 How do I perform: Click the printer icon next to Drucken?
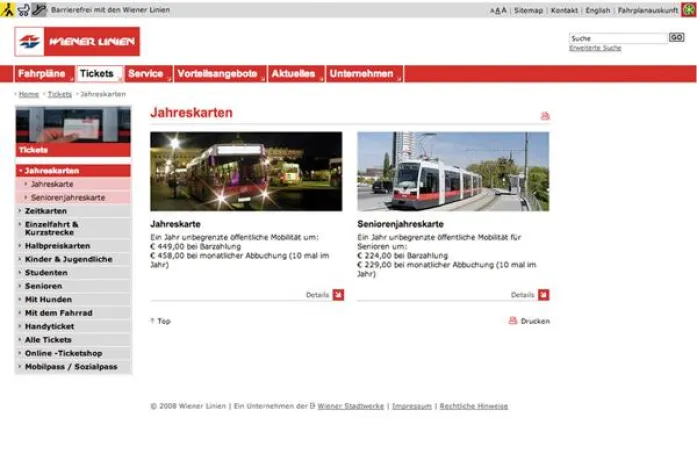click(x=513, y=320)
